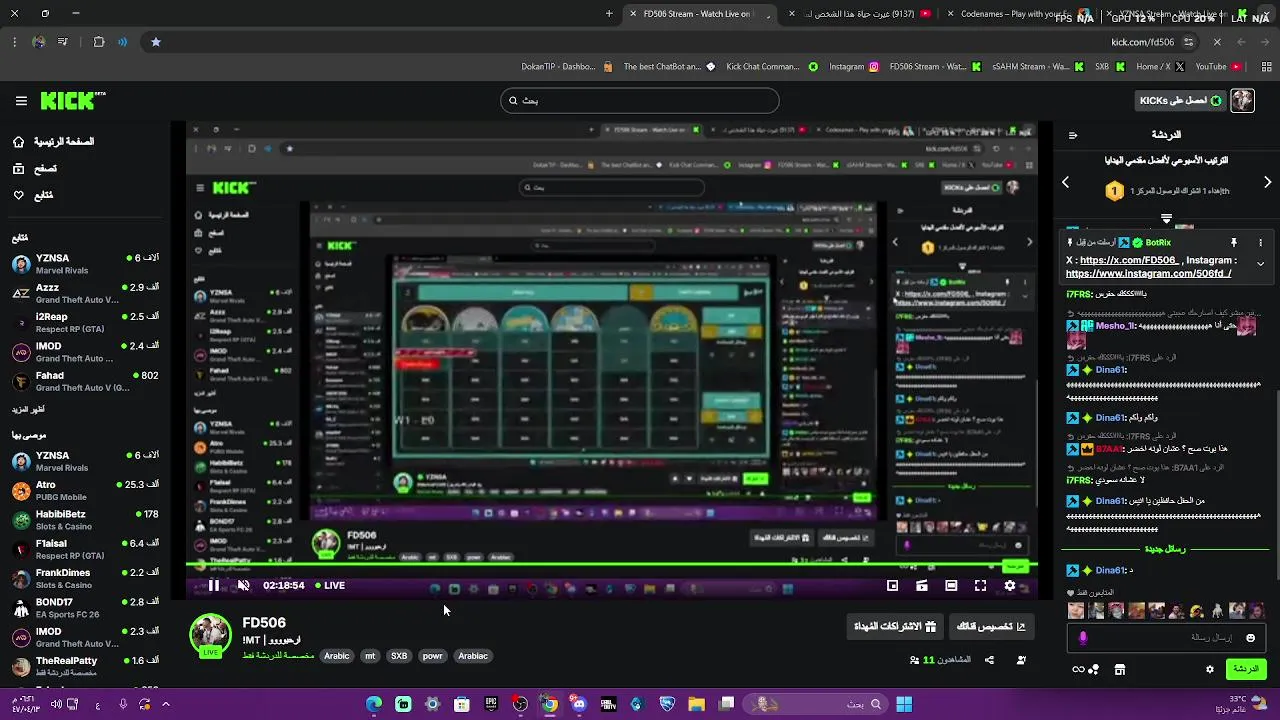Open the Instagram bookmark
The image size is (1280, 720).
pyautogui.click(x=854, y=67)
